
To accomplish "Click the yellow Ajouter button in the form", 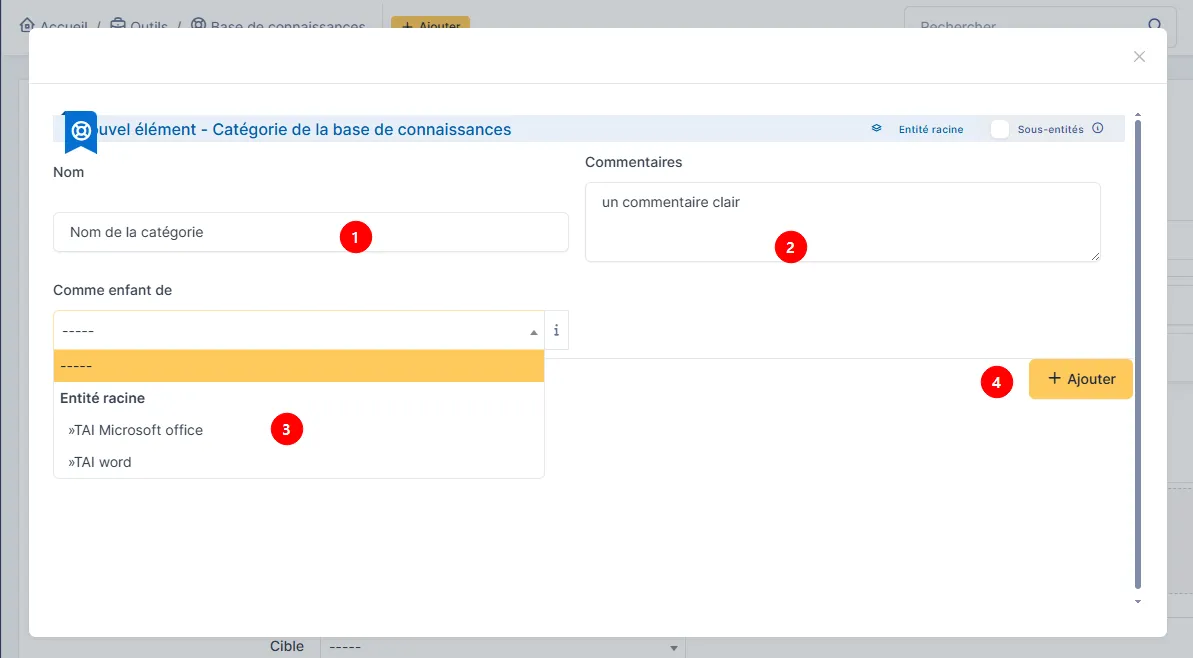I will (1080, 379).
